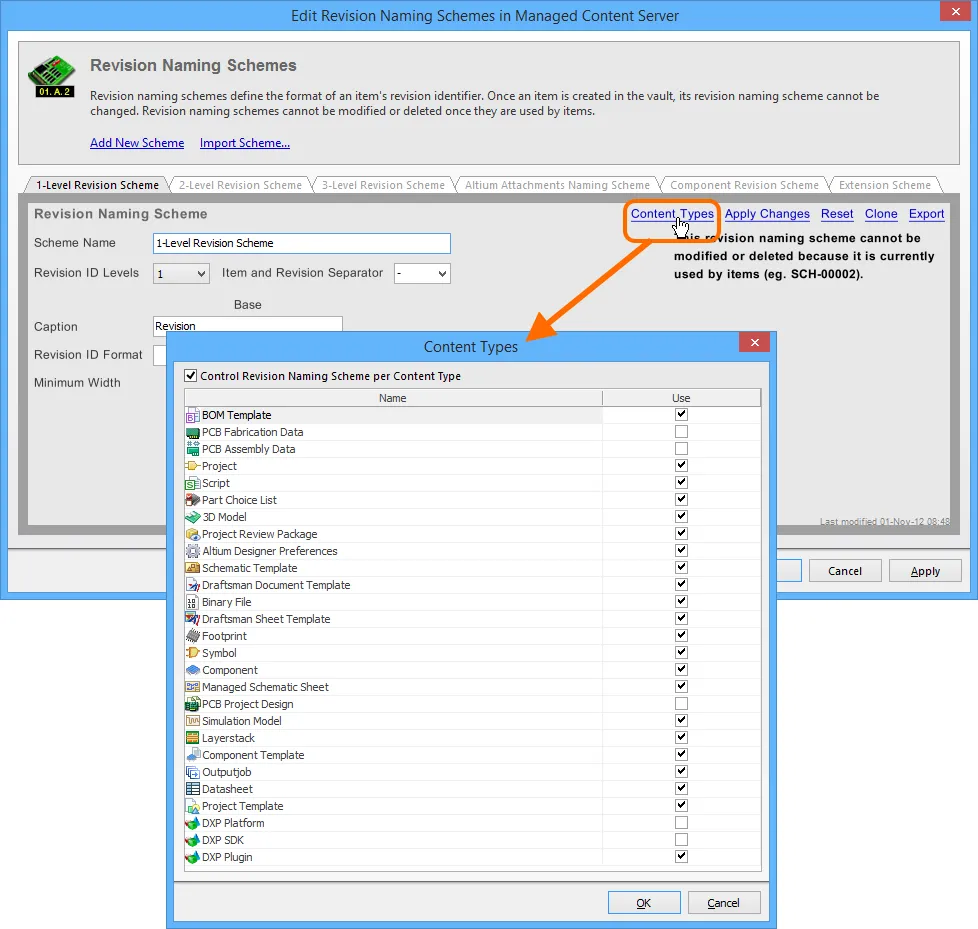The image size is (978, 929).
Task: Click the DXP Platform icon
Action: pos(193,824)
